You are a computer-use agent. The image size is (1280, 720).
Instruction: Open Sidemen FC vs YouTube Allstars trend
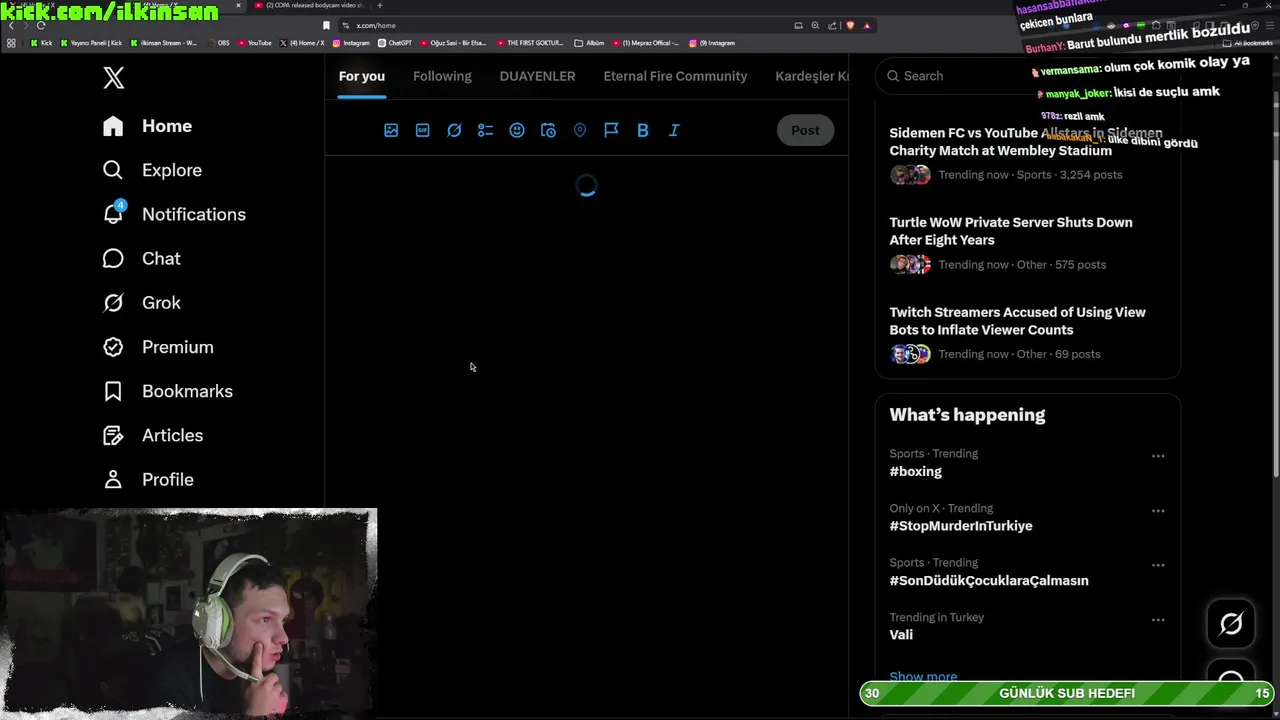pyautogui.click(x=1026, y=142)
